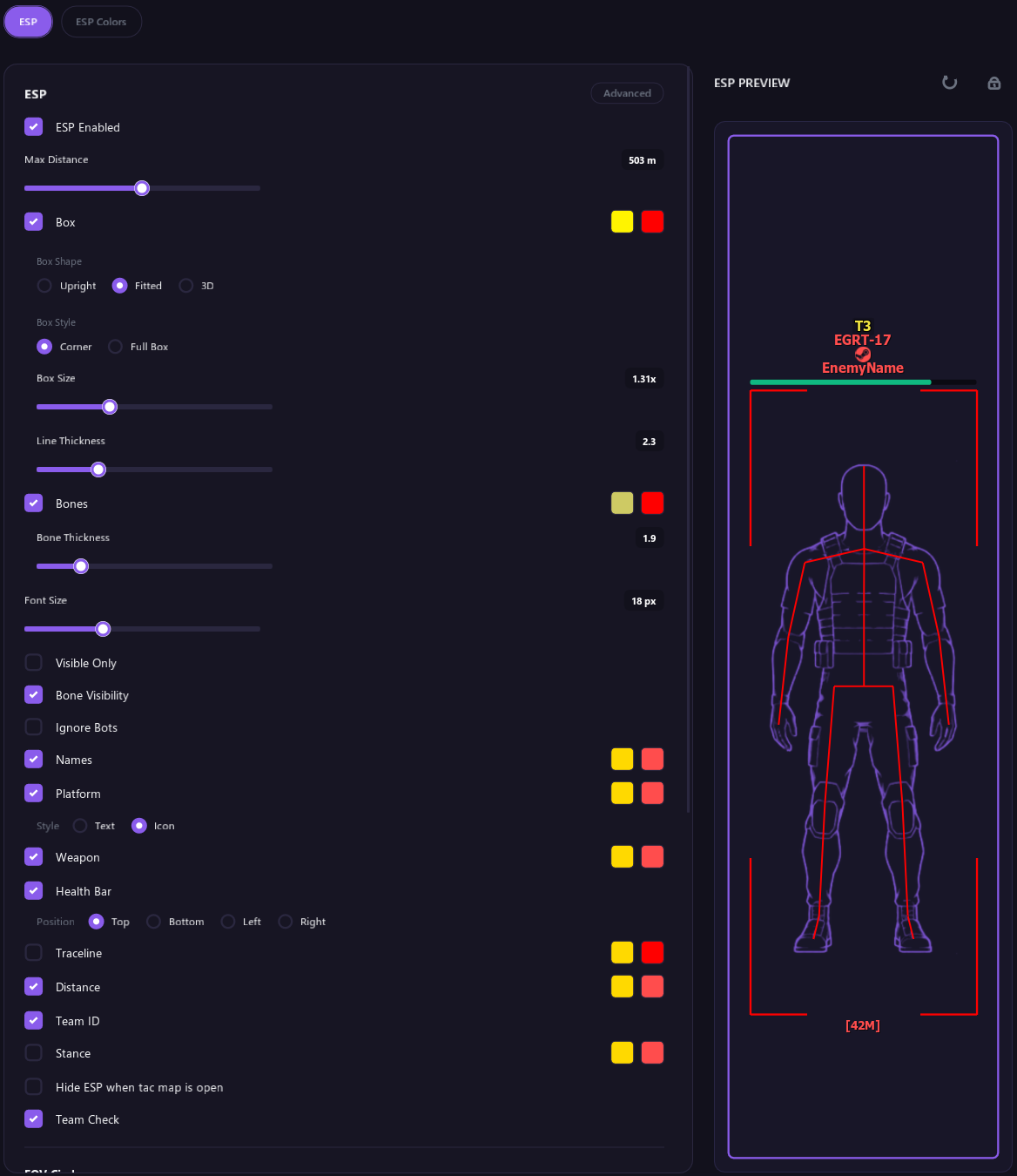This screenshot has height=1176, width=1017.
Task: Open the Traceline red color swatch
Action: (x=652, y=952)
